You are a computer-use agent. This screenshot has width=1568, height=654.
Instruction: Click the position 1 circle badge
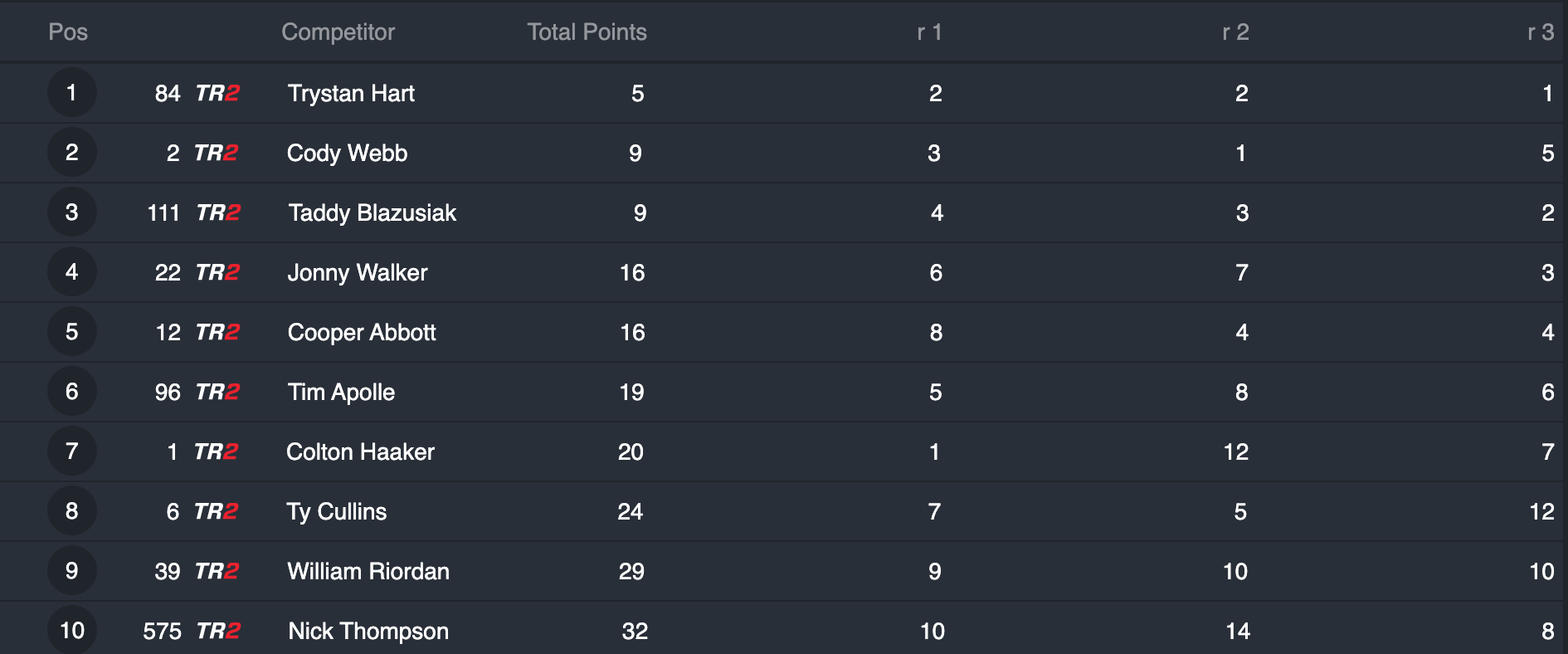pos(72,93)
